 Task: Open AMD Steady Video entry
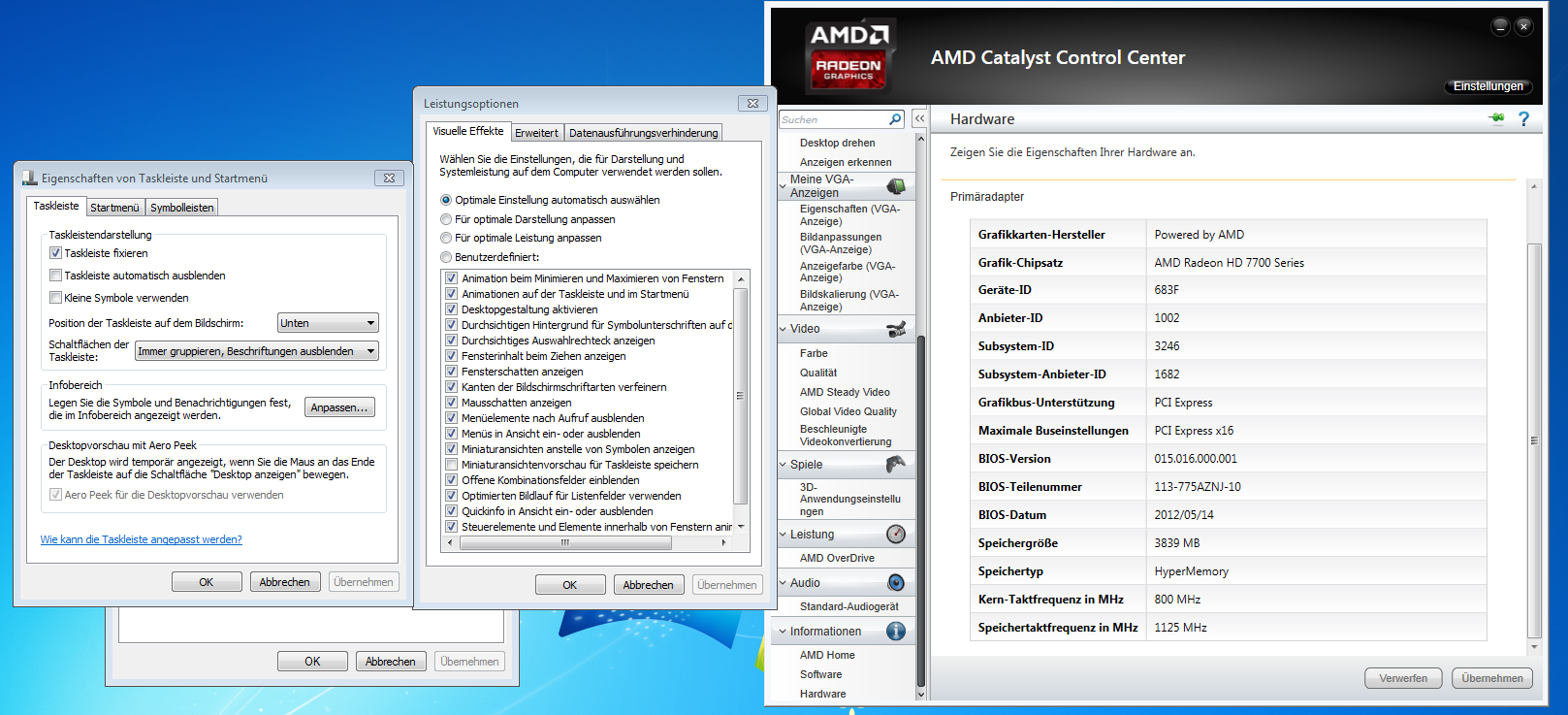coord(845,392)
